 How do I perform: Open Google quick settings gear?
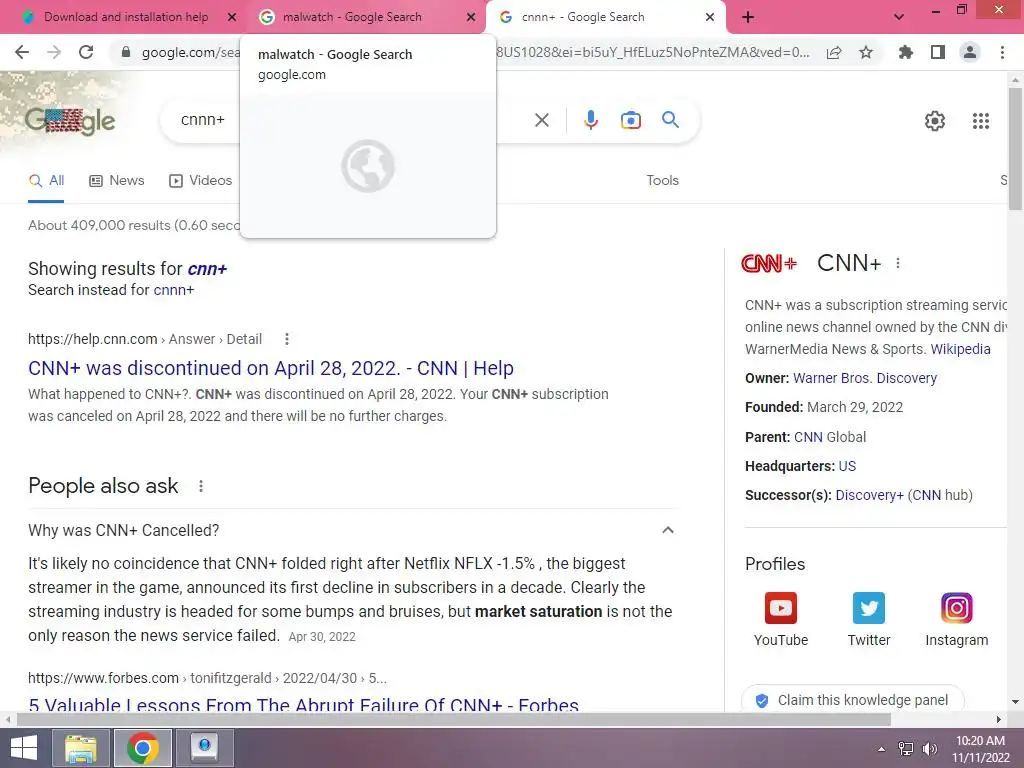point(935,121)
